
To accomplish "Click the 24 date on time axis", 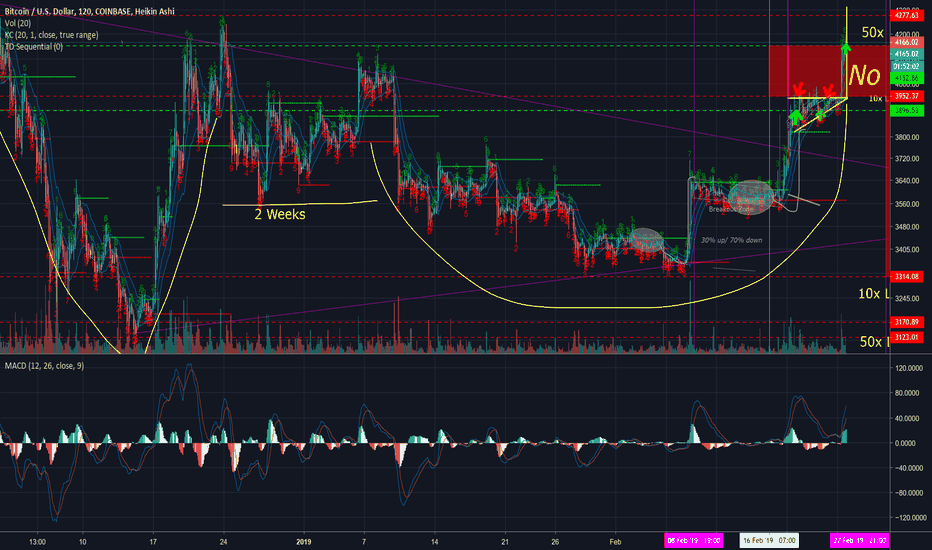I will 224,542.
